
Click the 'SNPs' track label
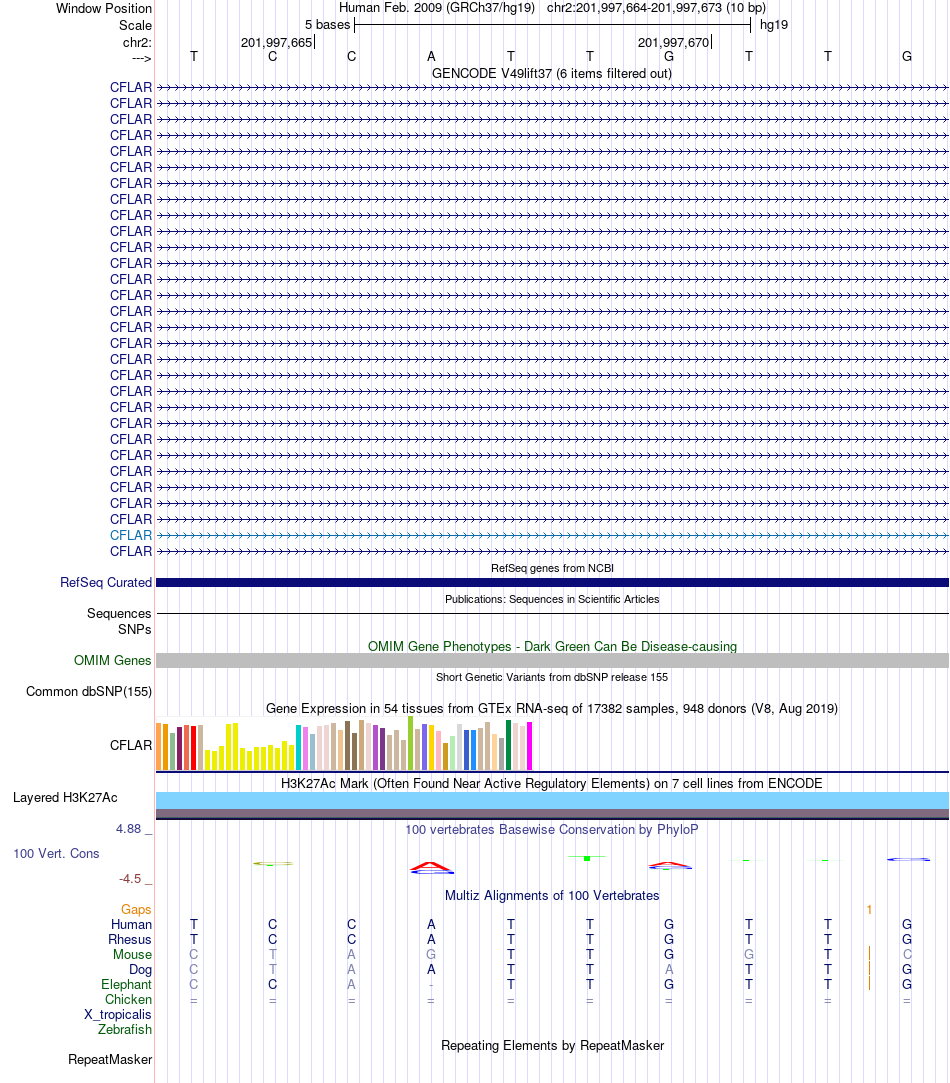[x=134, y=629]
